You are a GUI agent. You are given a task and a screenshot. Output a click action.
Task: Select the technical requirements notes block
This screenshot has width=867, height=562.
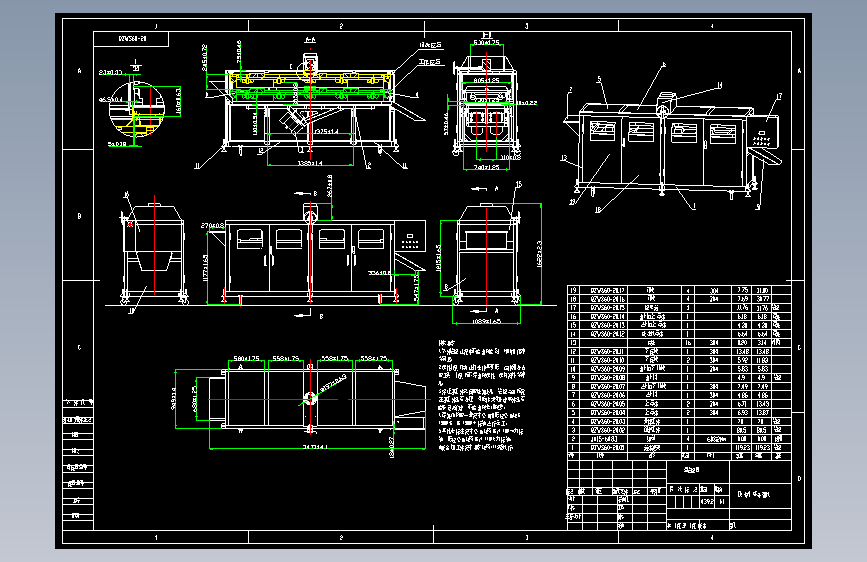pos(482,396)
